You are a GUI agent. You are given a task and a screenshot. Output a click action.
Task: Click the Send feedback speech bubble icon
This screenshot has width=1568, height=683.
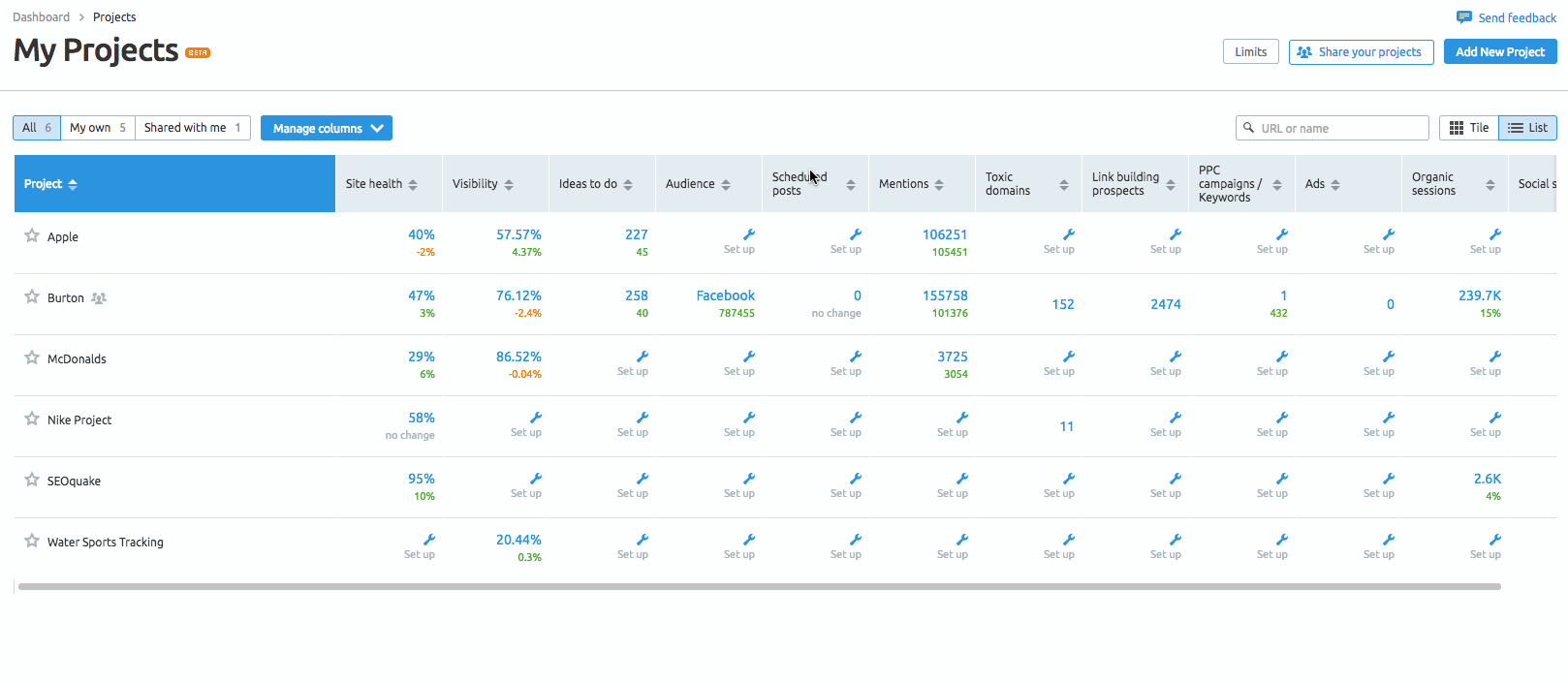[x=1464, y=17]
